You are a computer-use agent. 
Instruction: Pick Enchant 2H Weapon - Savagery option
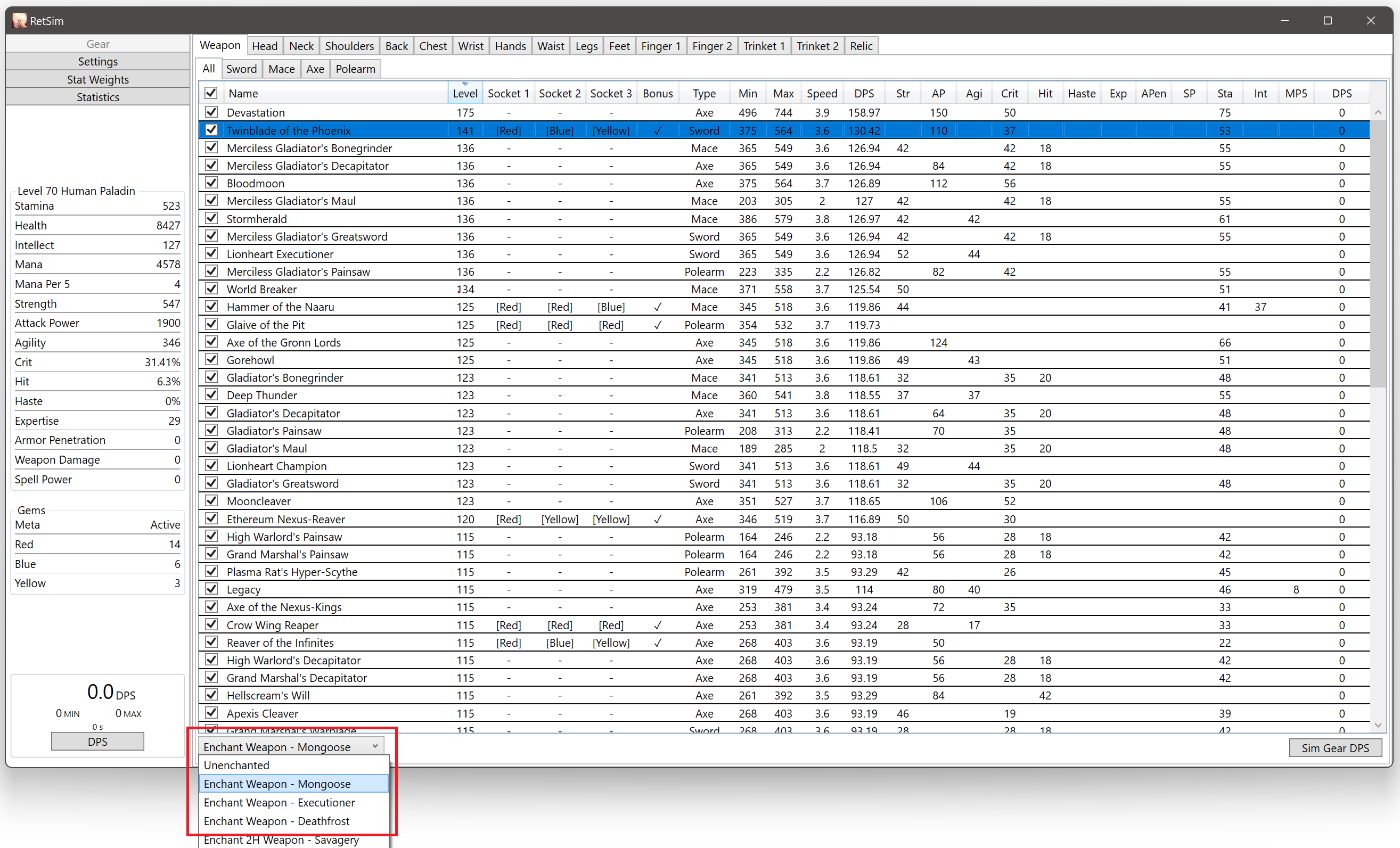coord(293,840)
